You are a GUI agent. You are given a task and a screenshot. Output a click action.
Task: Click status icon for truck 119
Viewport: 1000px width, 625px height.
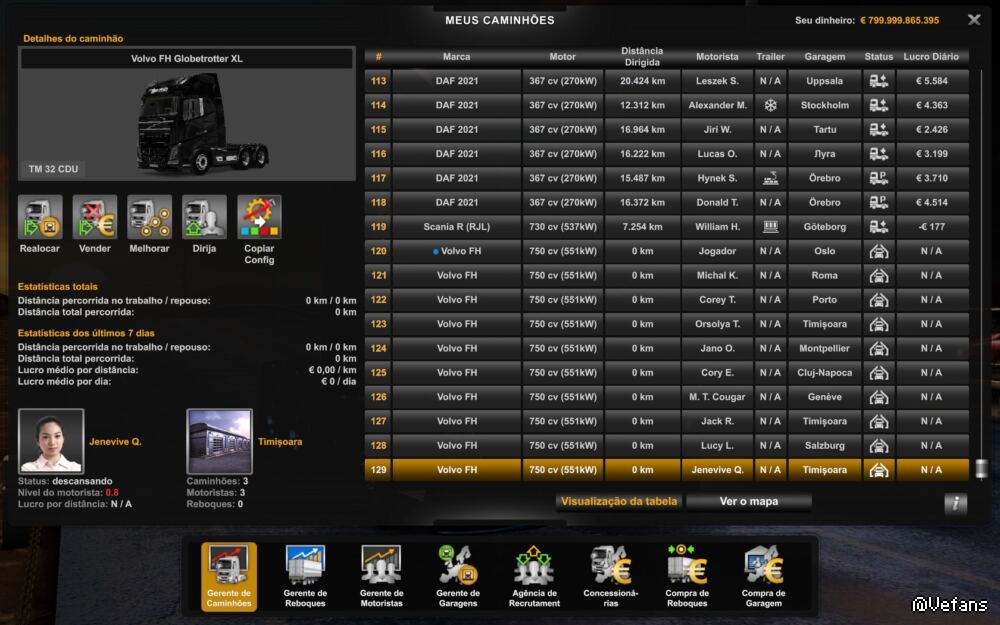point(879,227)
